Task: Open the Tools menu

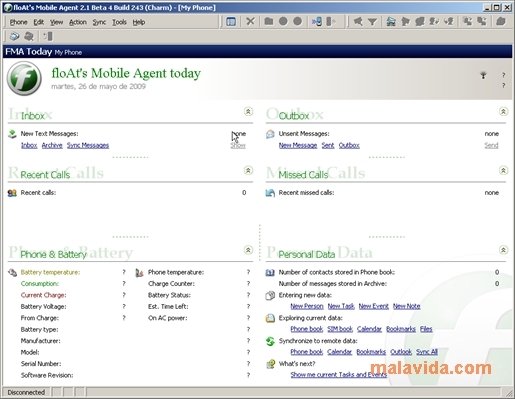Action: point(119,22)
